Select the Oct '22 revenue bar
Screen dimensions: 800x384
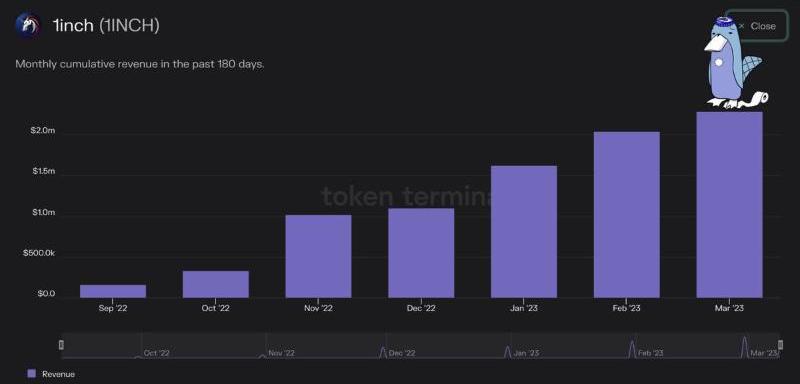click(x=216, y=284)
